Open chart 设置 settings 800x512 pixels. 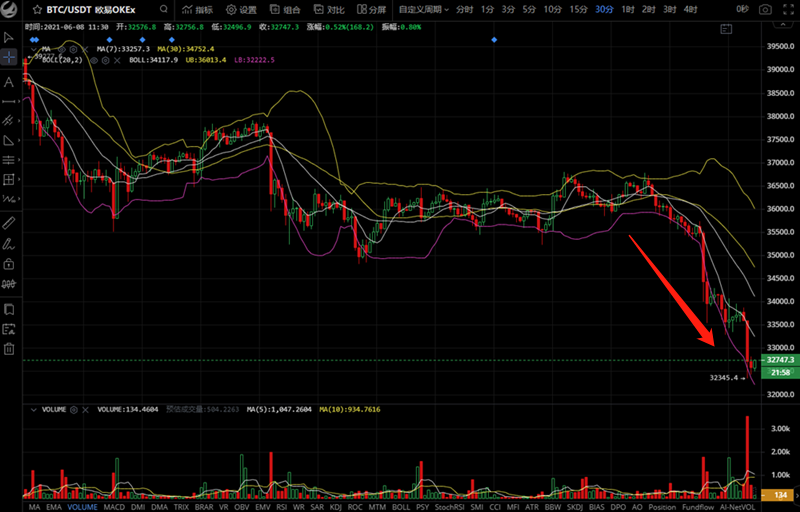tap(241, 9)
